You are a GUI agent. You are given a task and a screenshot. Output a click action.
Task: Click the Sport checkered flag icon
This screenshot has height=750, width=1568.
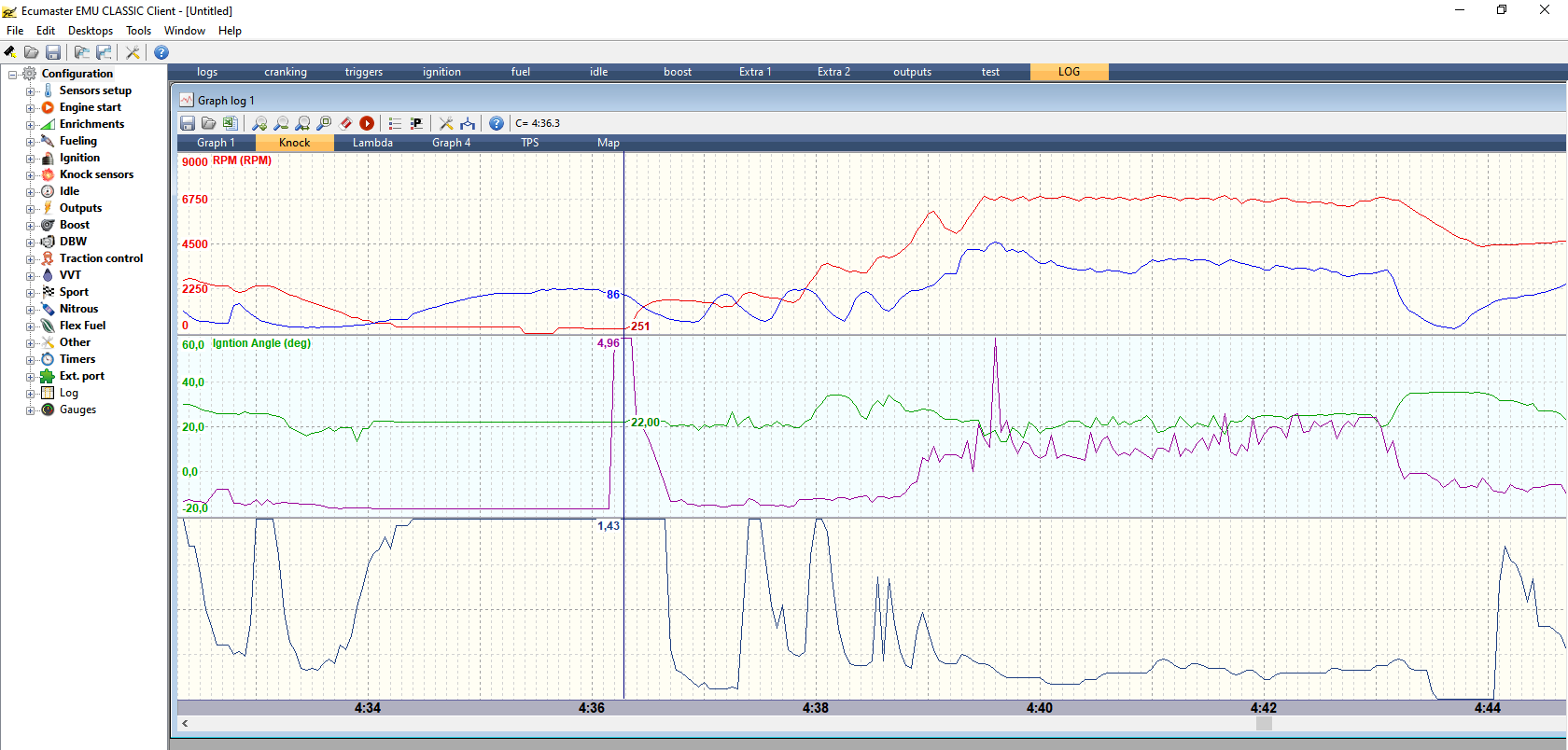[x=48, y=292]
